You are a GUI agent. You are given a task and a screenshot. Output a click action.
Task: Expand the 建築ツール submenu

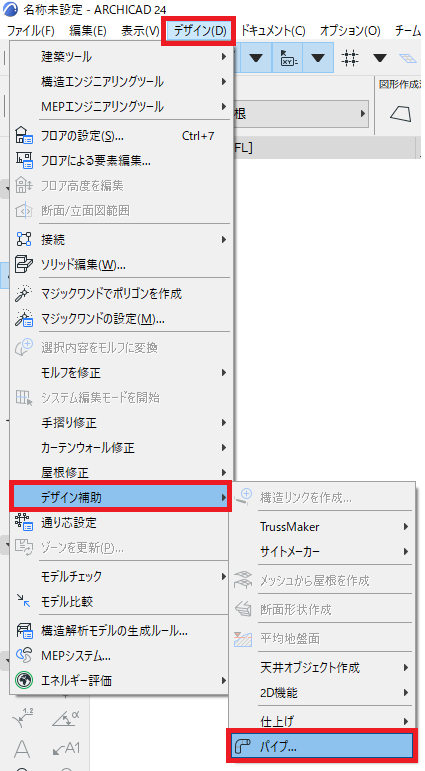(120, 57)
